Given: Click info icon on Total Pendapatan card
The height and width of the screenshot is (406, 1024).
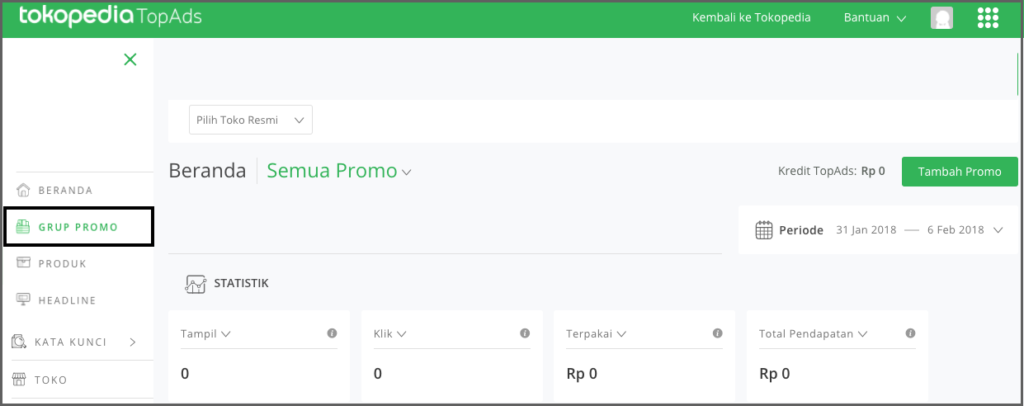Looking at the screenshot, I should click(x=910, y=333).
